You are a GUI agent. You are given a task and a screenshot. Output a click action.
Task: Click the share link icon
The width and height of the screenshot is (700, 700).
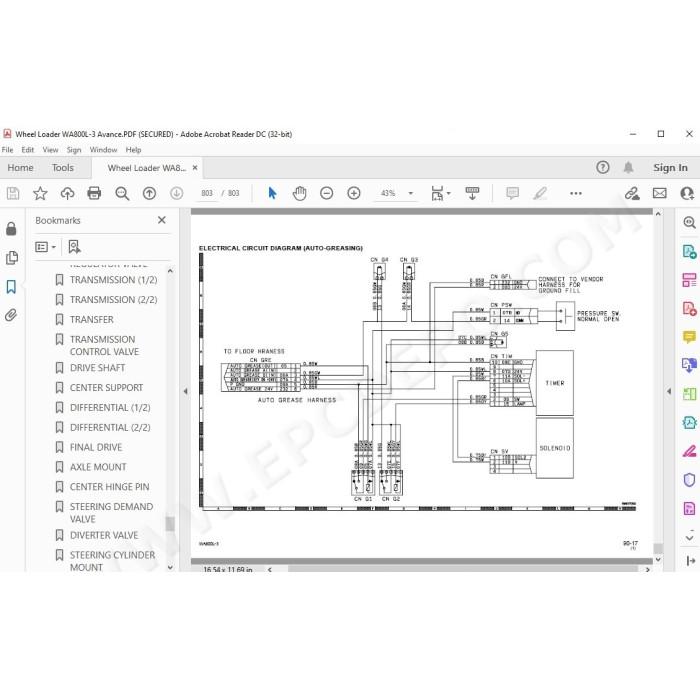point(632,193)
